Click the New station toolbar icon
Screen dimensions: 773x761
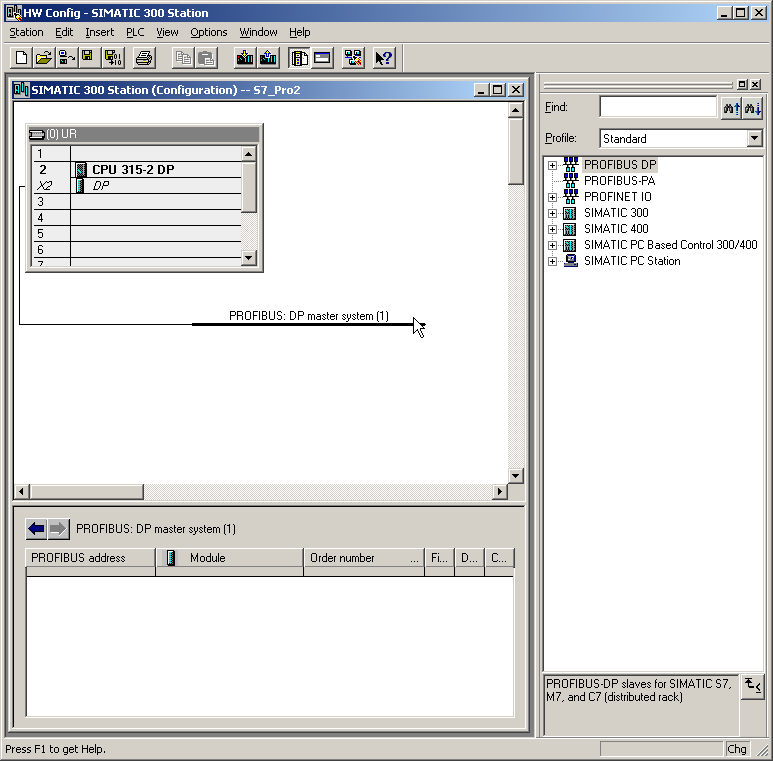pos(21,58)
